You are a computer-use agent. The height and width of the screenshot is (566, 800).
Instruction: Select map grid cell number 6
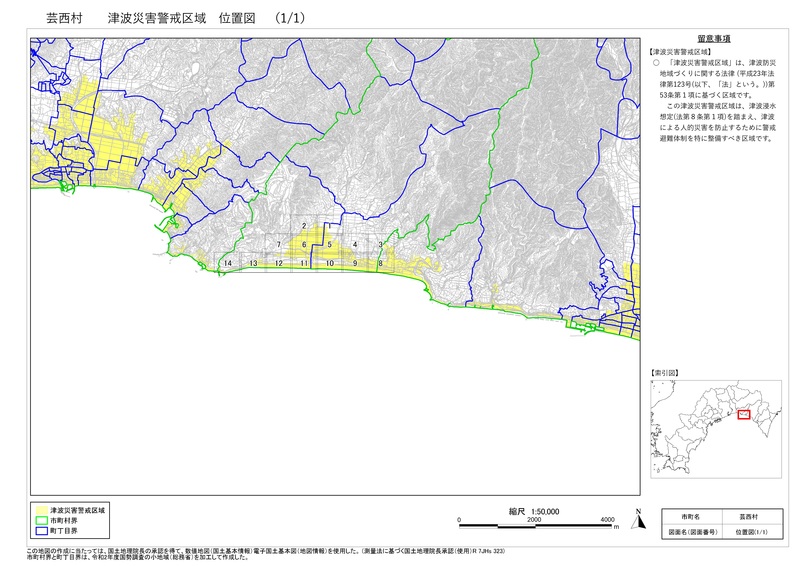click(303, 245)
